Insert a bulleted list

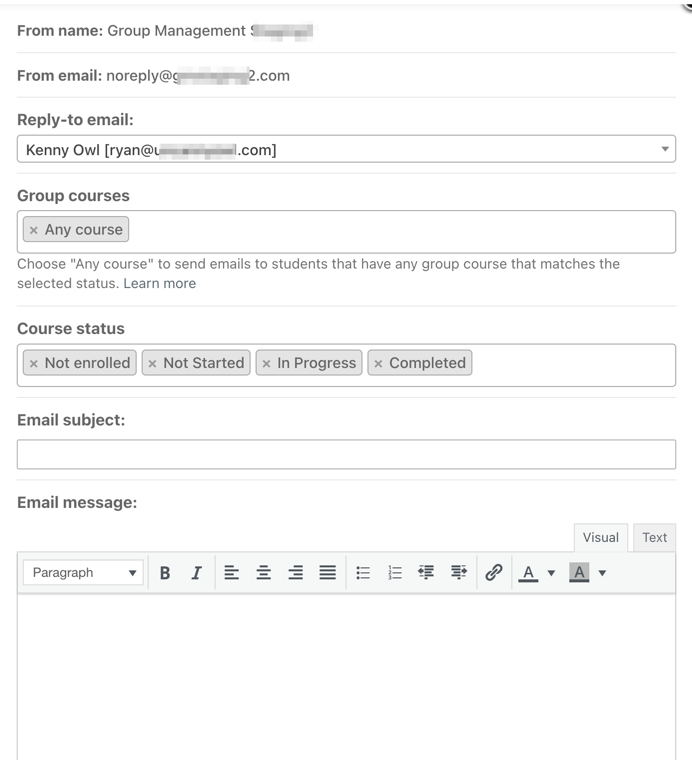(x=363, y=573)
